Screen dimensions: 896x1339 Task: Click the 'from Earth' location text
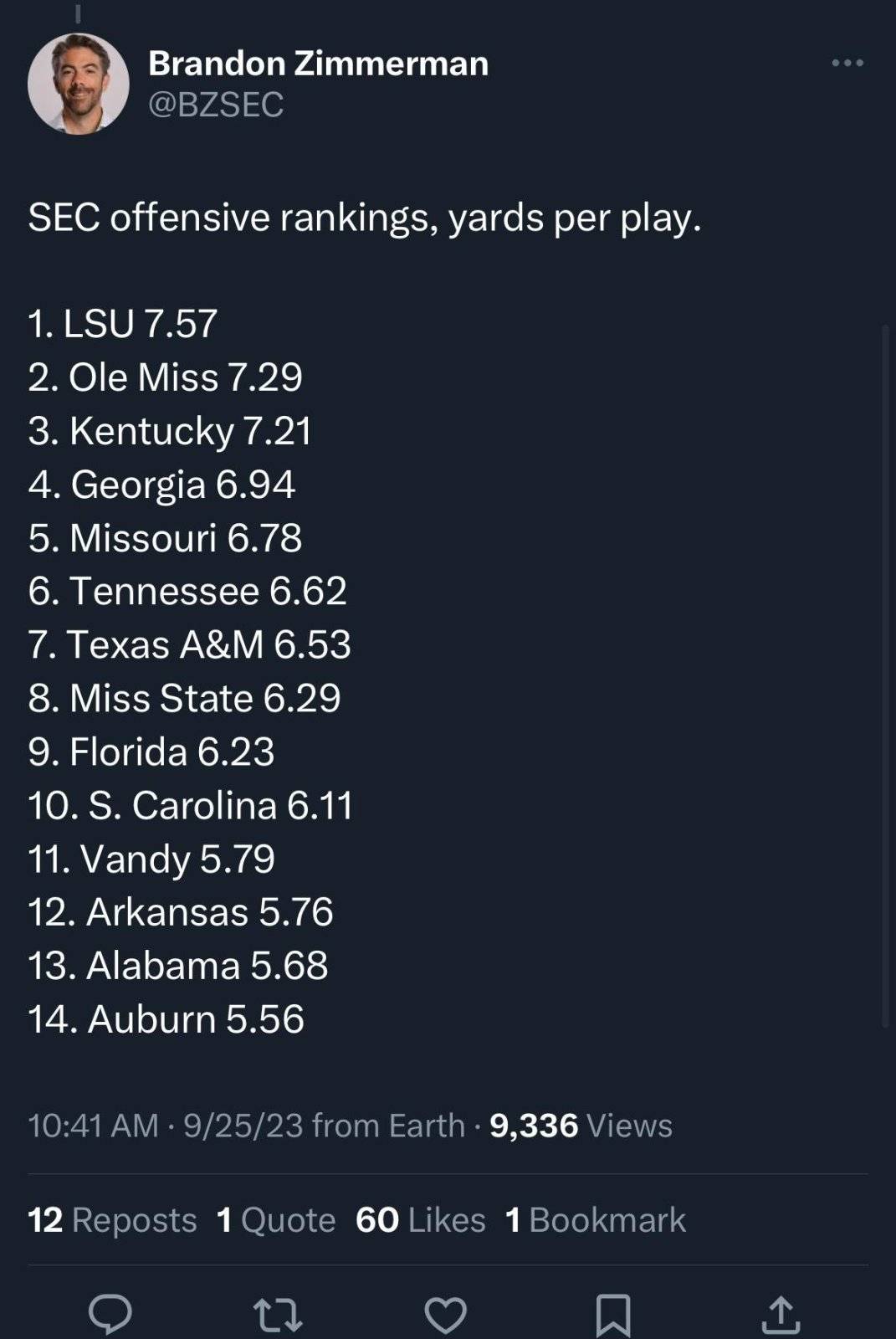(x=388, y=1126)
